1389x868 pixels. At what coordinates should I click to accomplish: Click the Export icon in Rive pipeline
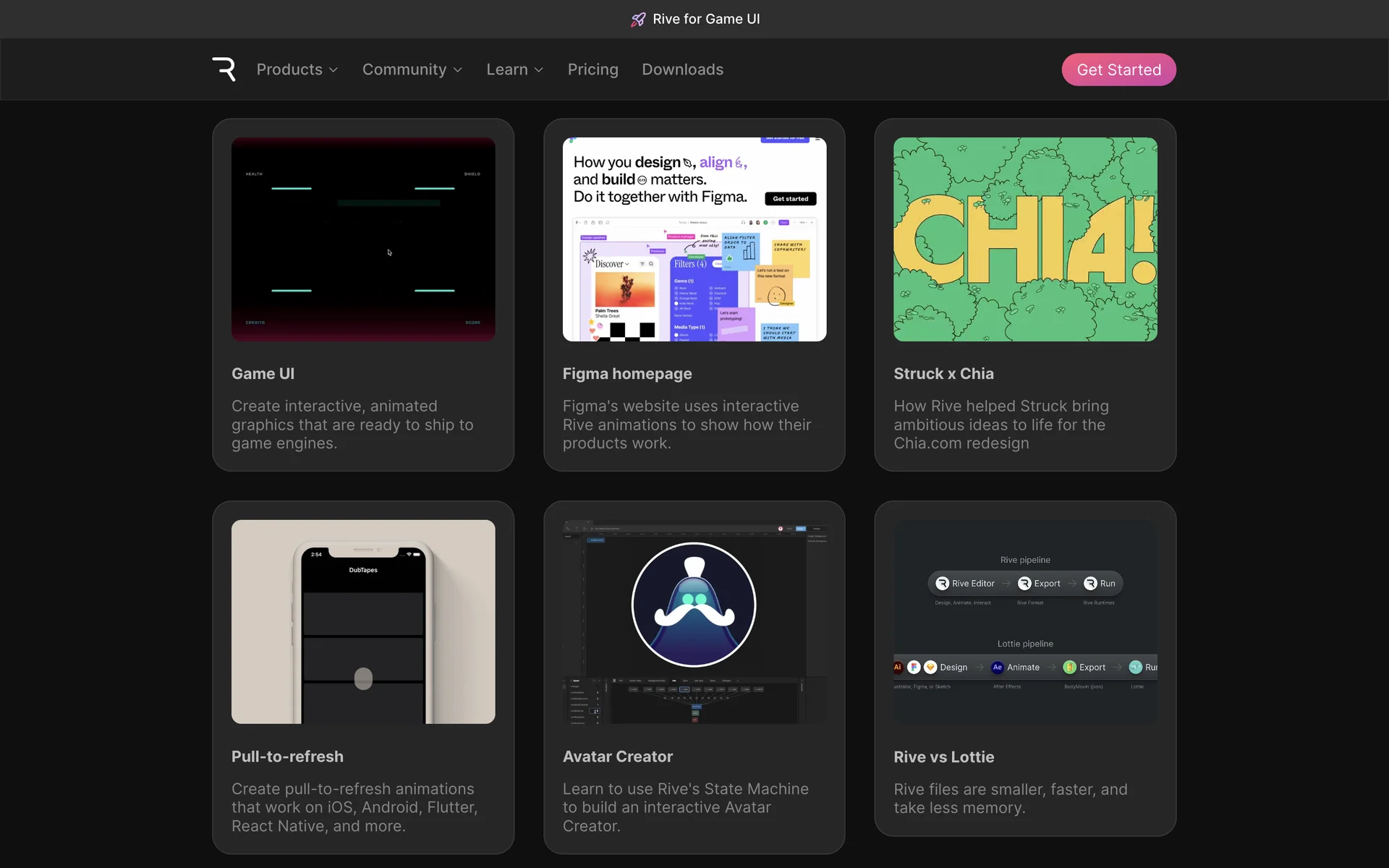click(1024, 584)
